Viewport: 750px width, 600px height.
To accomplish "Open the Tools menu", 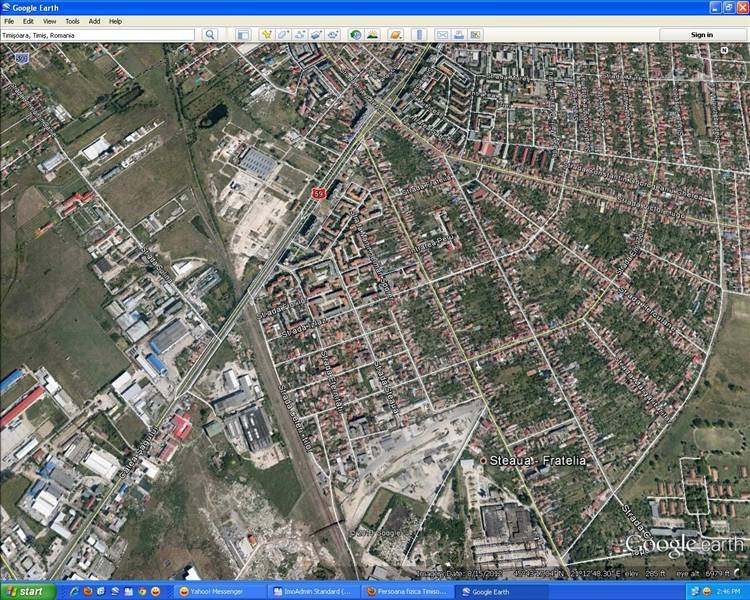I will coord(72,21).
